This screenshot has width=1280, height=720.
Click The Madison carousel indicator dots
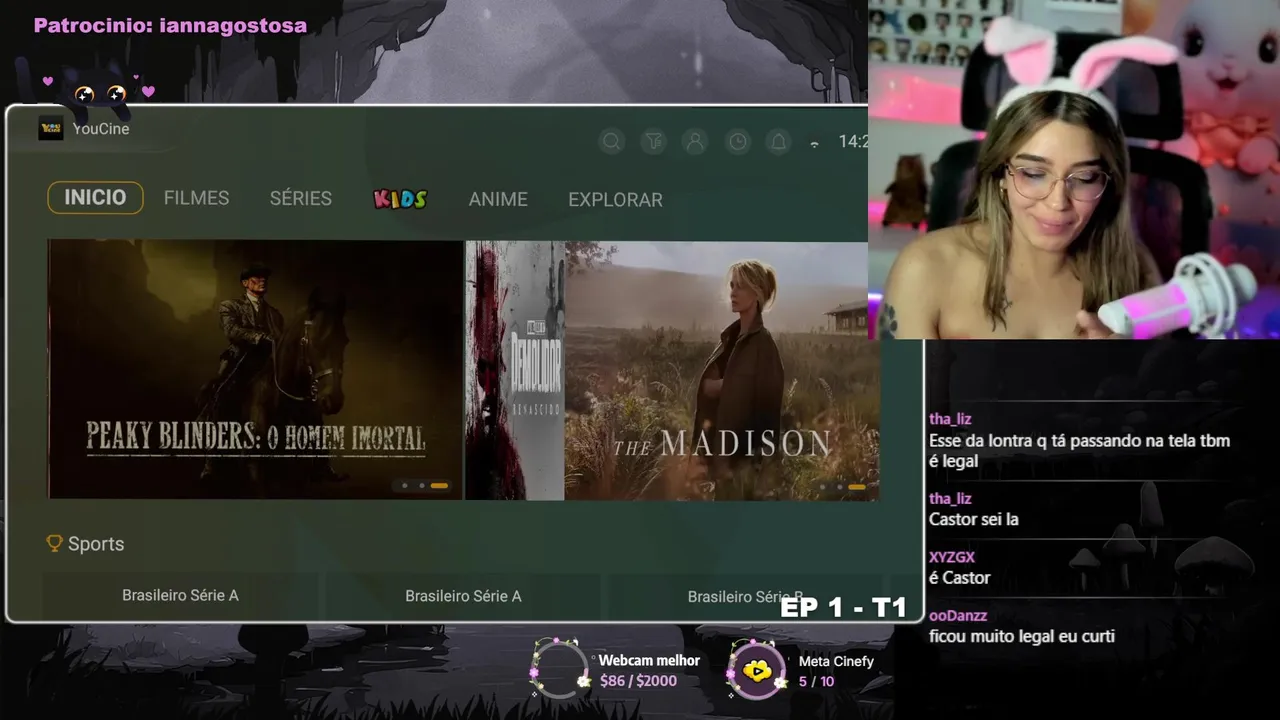pyautogui.click(x=844, y=486)
